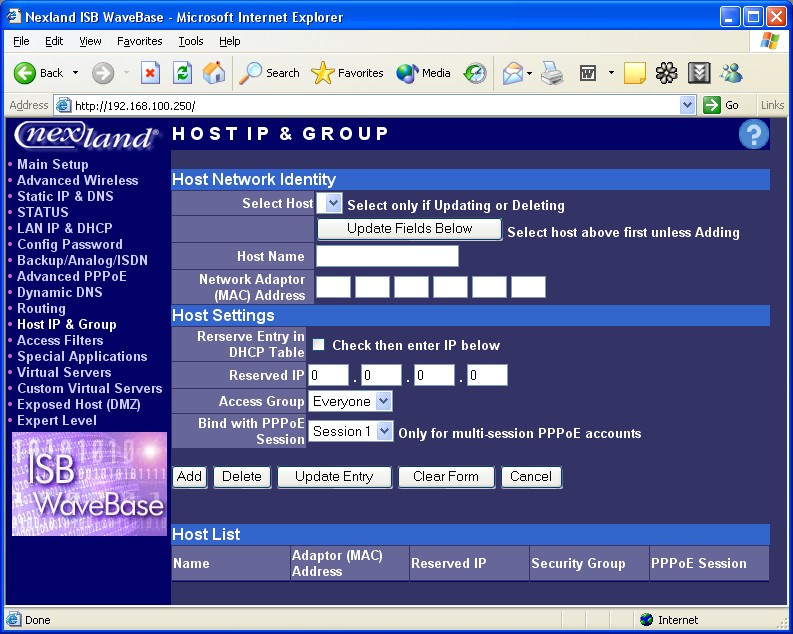Open the Favorites star panel
This screenshot has width=793, height=634.
323,73
